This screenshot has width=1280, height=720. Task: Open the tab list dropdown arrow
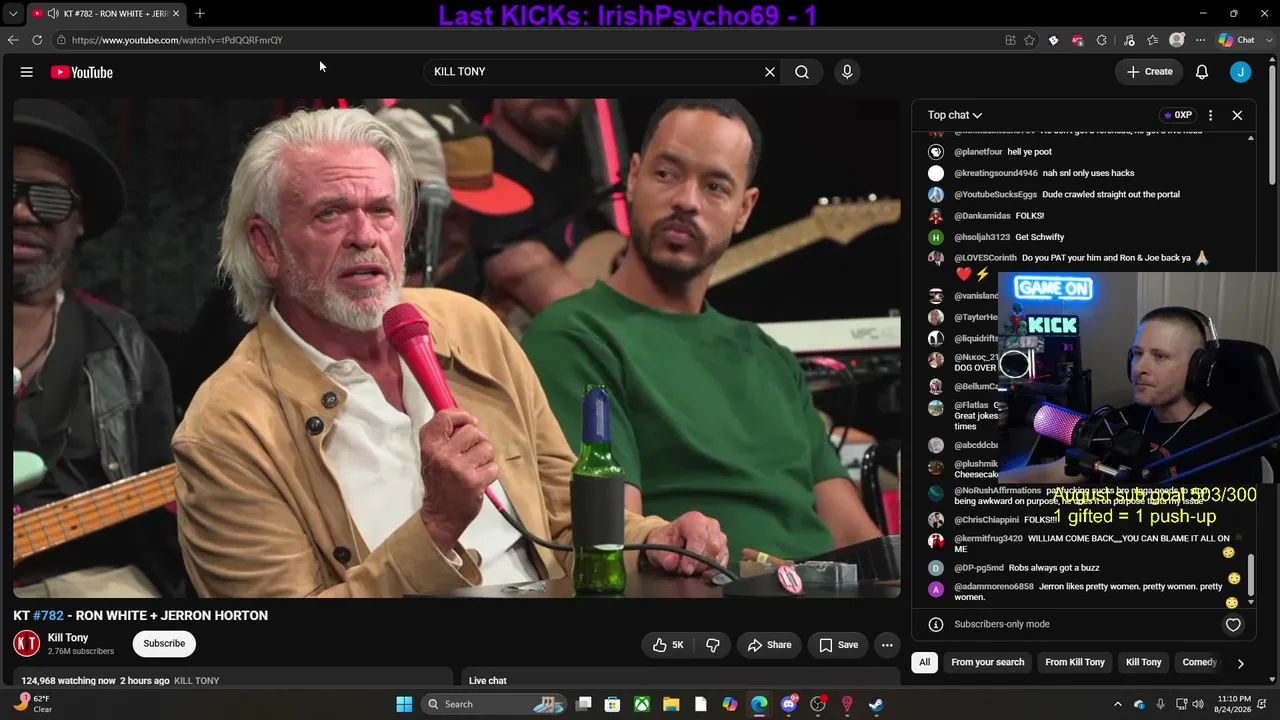(x=13, y=13)
